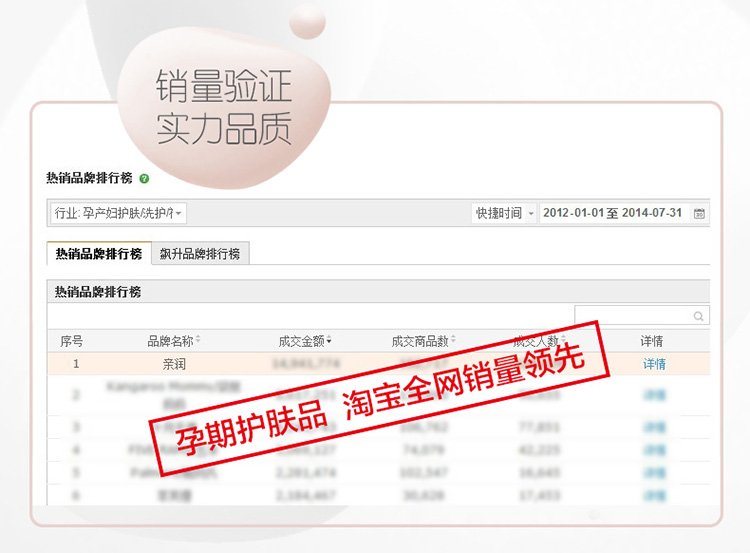Sort by 成交人数 column
The image size is (750, 553).
point(539,341)
